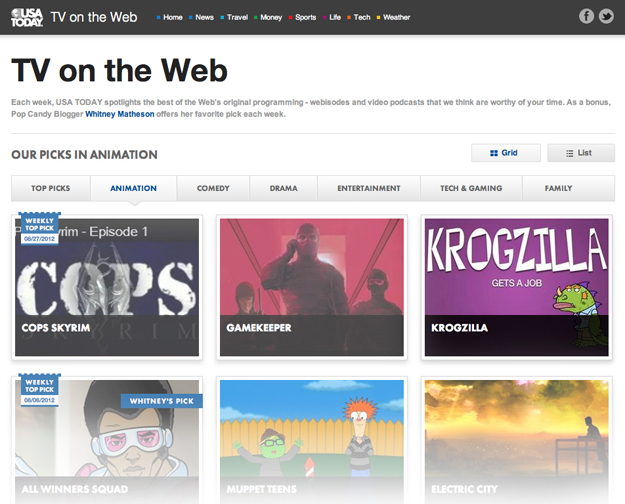Image resolution: width=625 pixels, height=504 pixels.
Task: Open the Facebook icon in header
Action: (x=587, y=16)
